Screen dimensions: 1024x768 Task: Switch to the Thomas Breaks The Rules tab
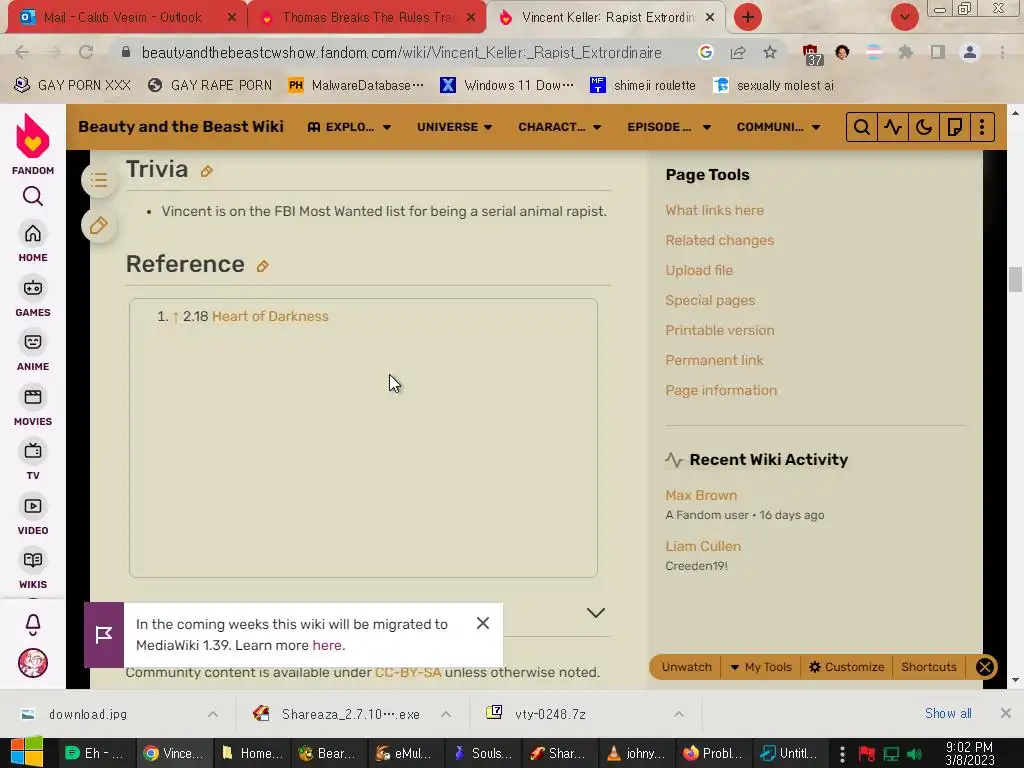[368, 17]
